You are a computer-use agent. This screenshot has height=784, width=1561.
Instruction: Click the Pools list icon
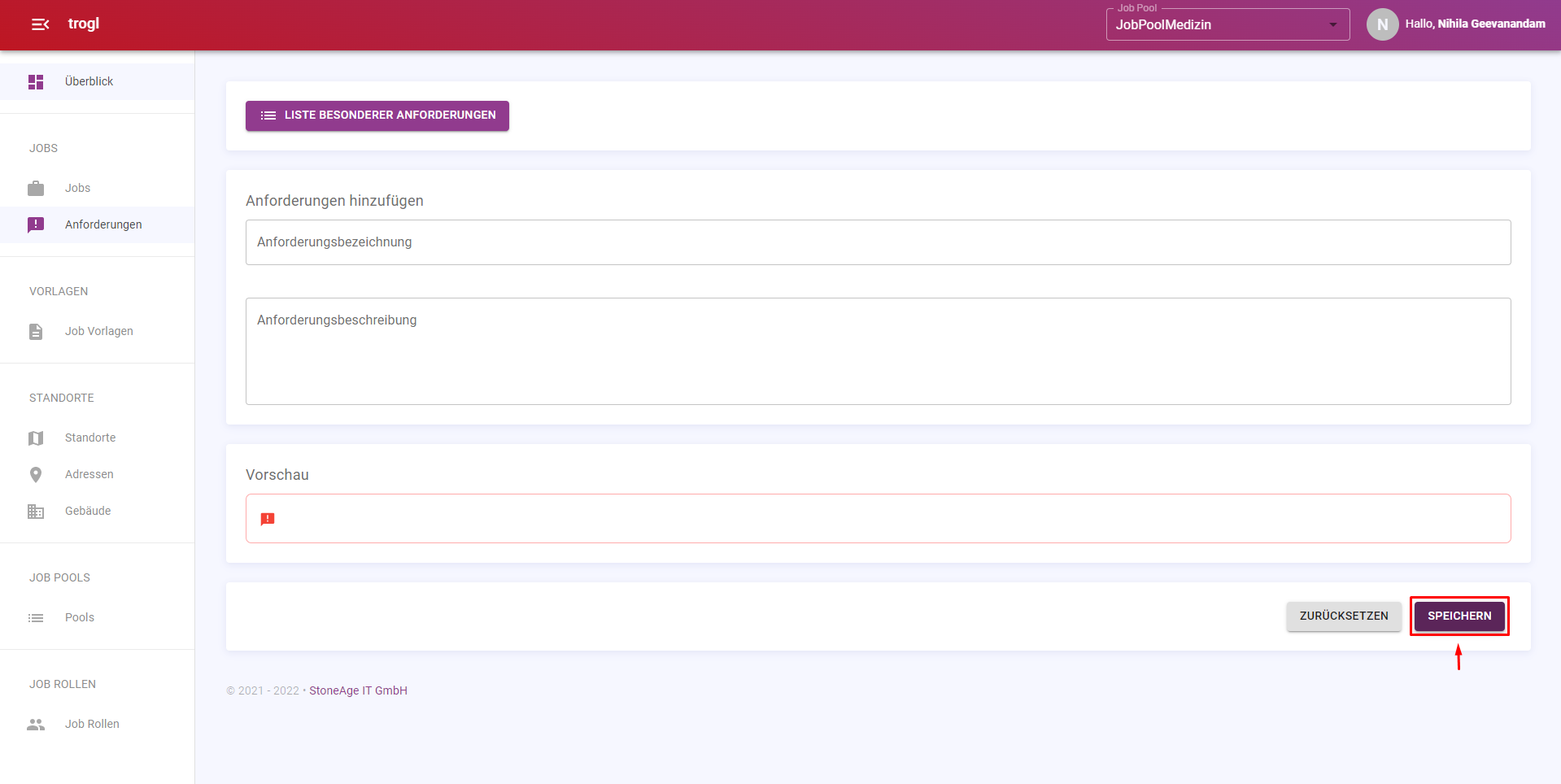(x=36, y=618)
